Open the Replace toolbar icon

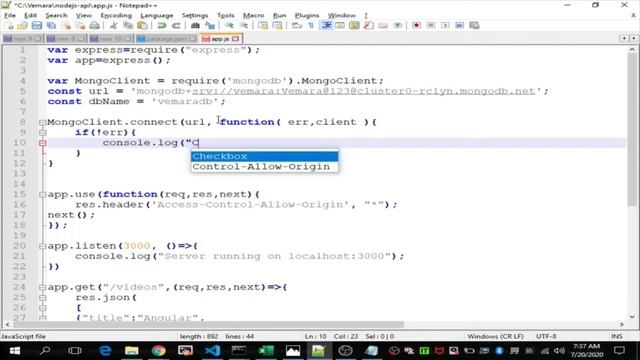click(x=210, y=26)
